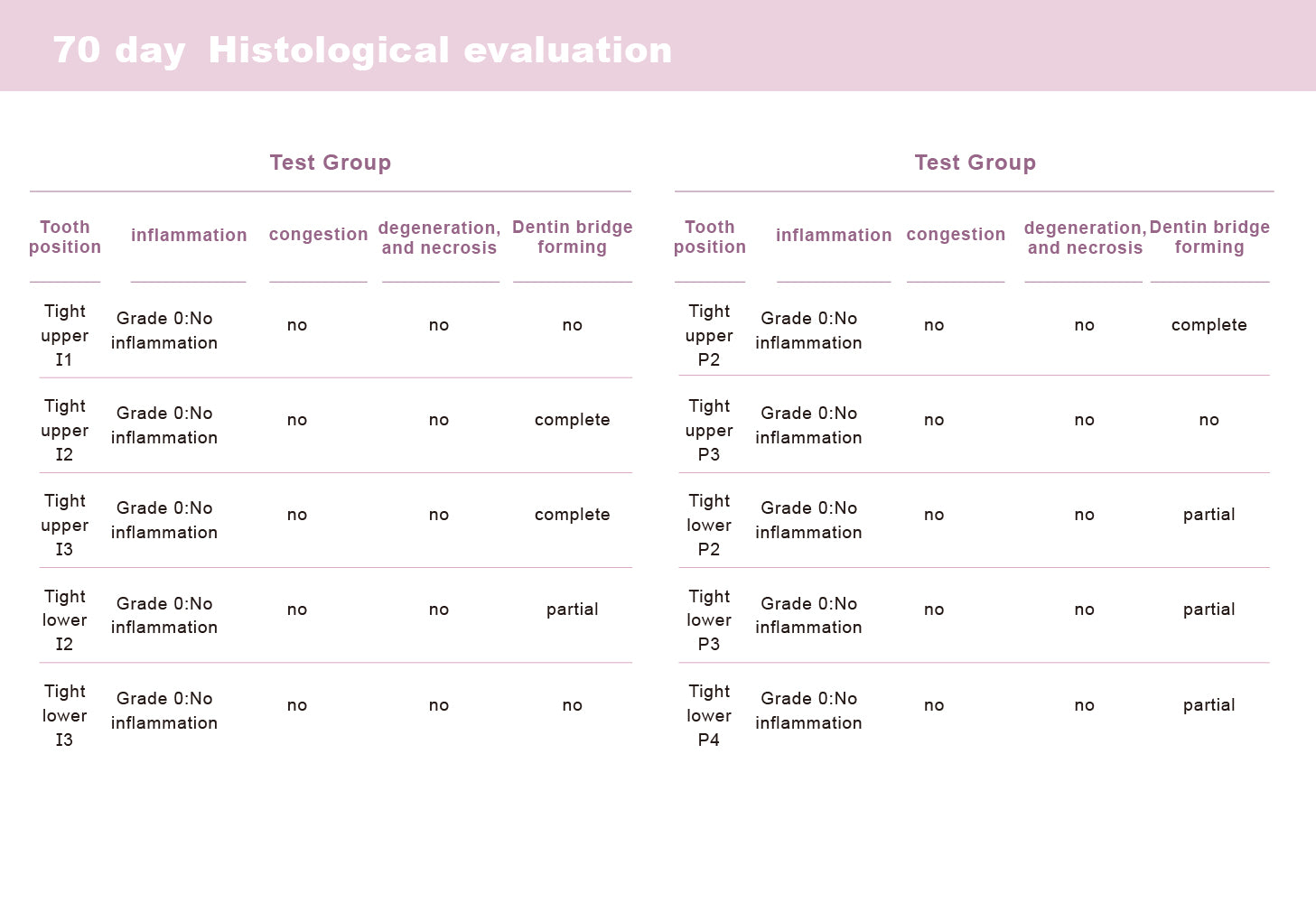Click "Grade 0:No inflammation" in Tight upper I1 row
Screen dimensions: 1316x903
coord(164,330)
